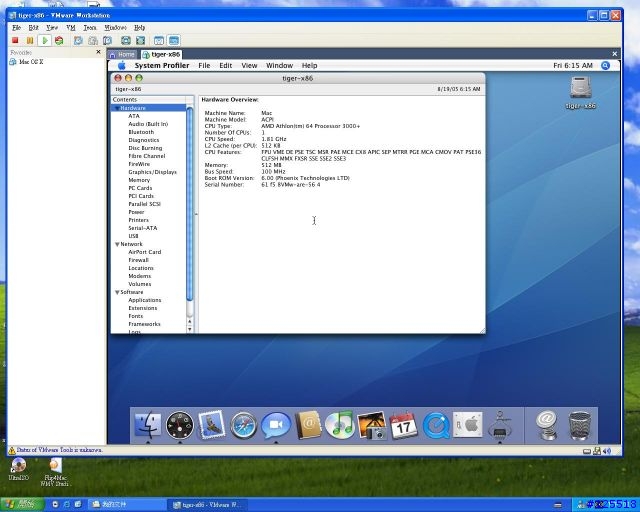Screen dimensions: 640x512
Task: Click the System Profiler application menu
Action: 162,66
